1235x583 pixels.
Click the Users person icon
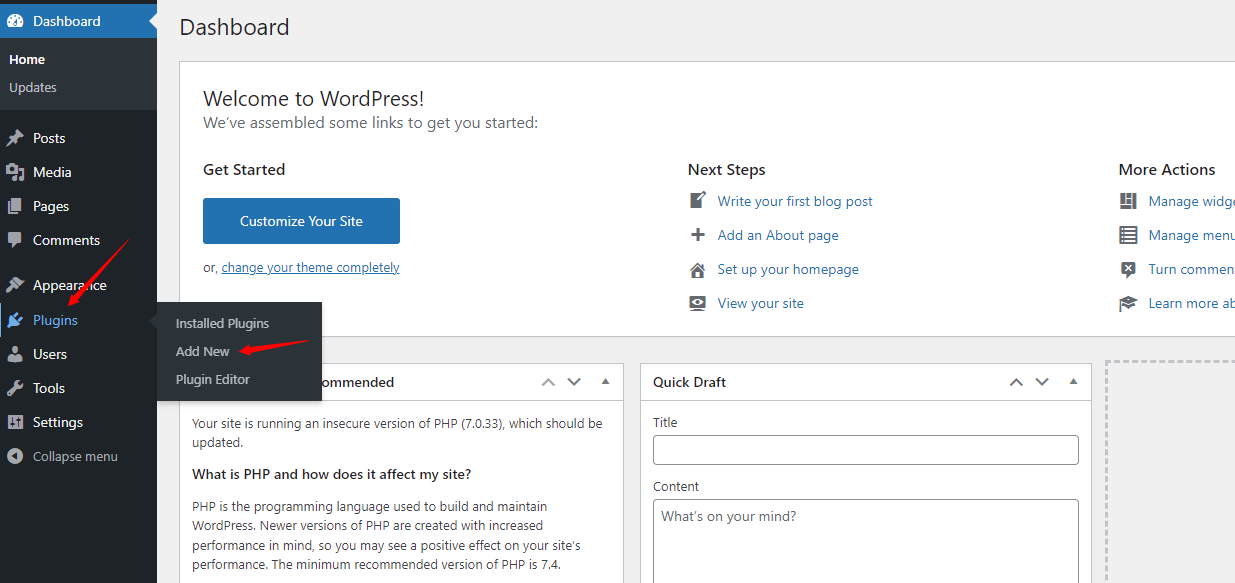[x=15, y=354]
